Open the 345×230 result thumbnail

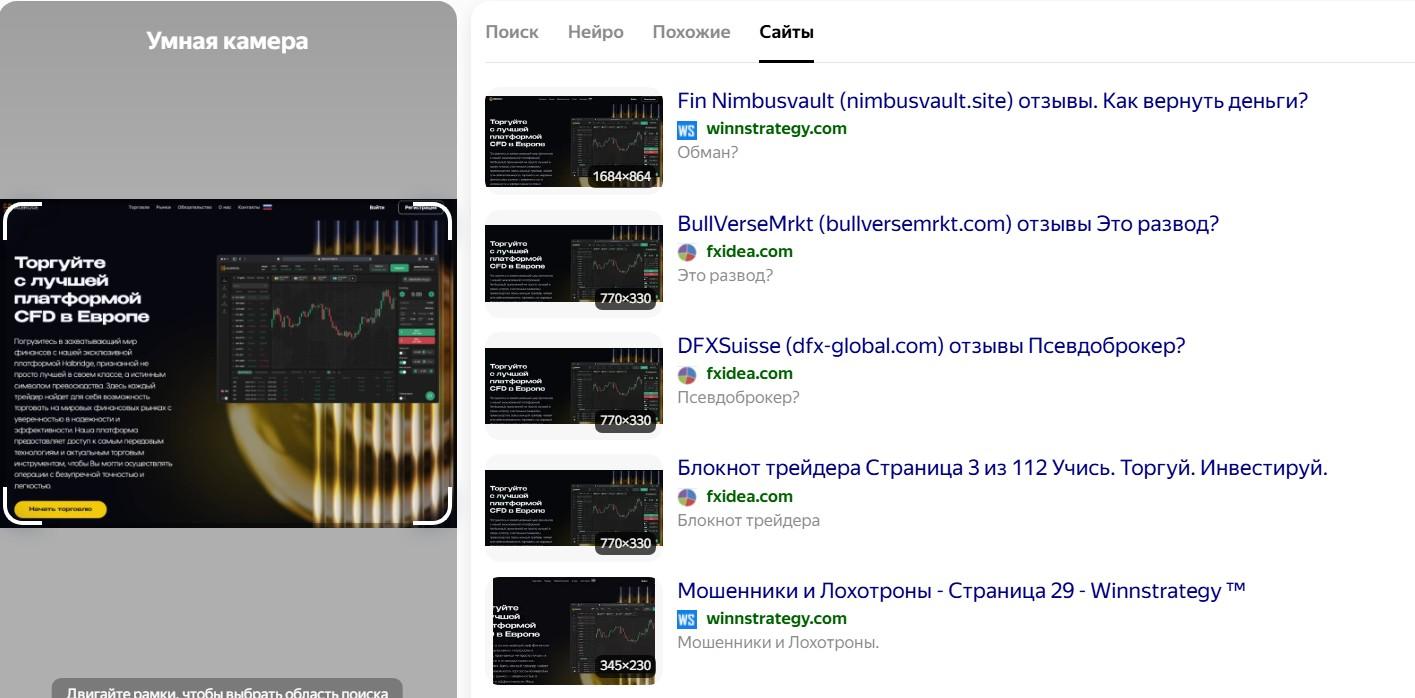(577, 630)
